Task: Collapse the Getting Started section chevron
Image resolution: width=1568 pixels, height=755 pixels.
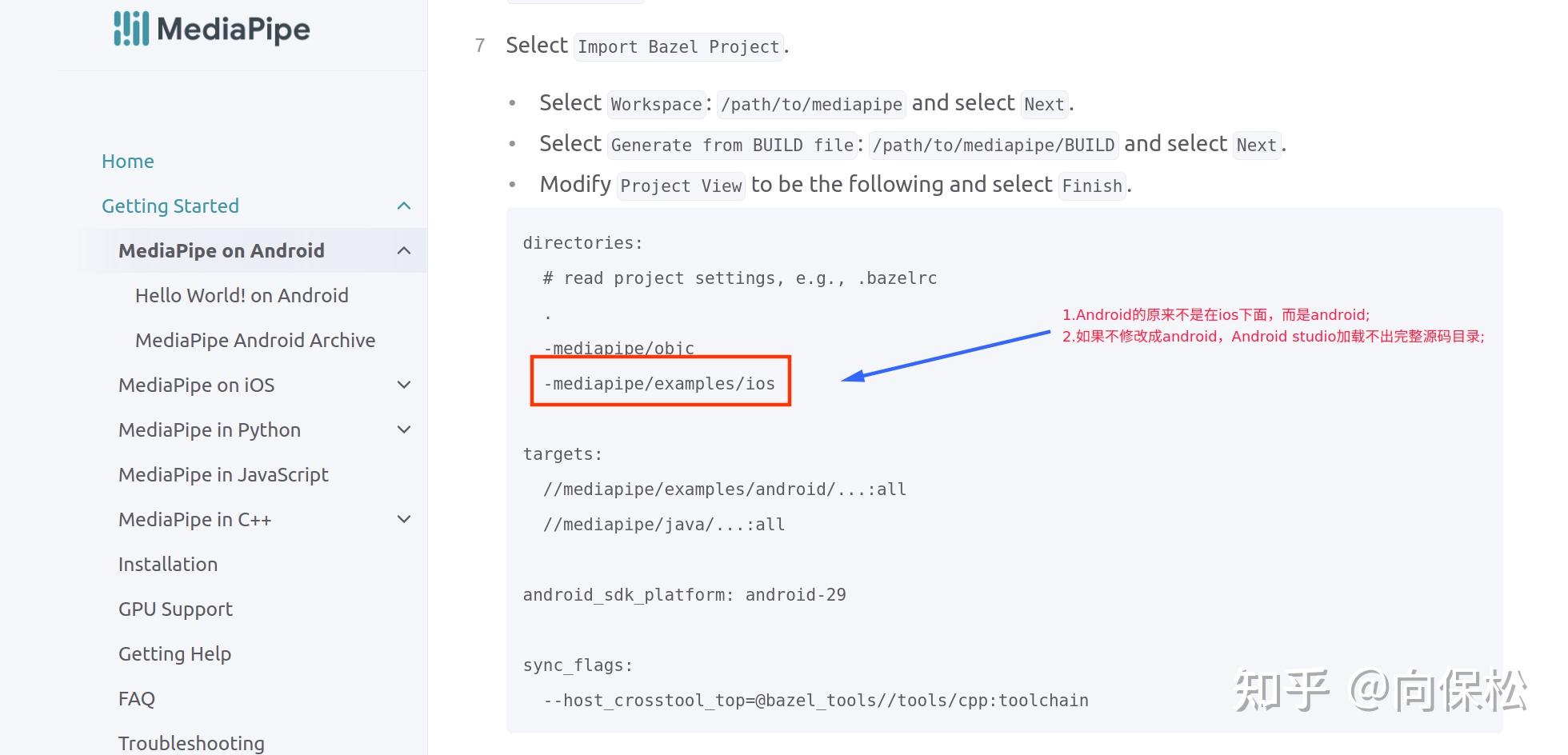Action: 404,206
